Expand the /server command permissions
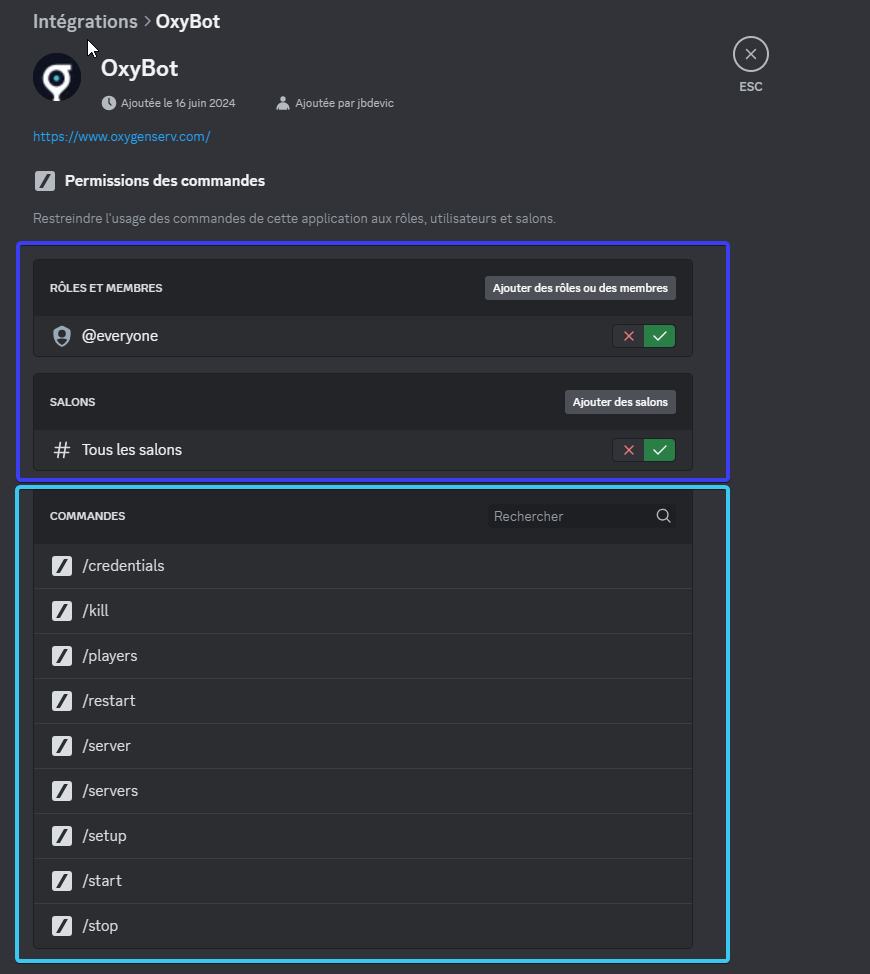Viewport: 870px width, 974px height. 362,746
